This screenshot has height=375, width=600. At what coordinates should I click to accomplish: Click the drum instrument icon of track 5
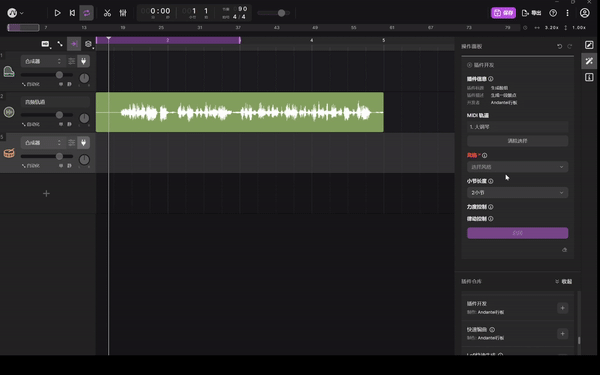[x=9, y=153]
